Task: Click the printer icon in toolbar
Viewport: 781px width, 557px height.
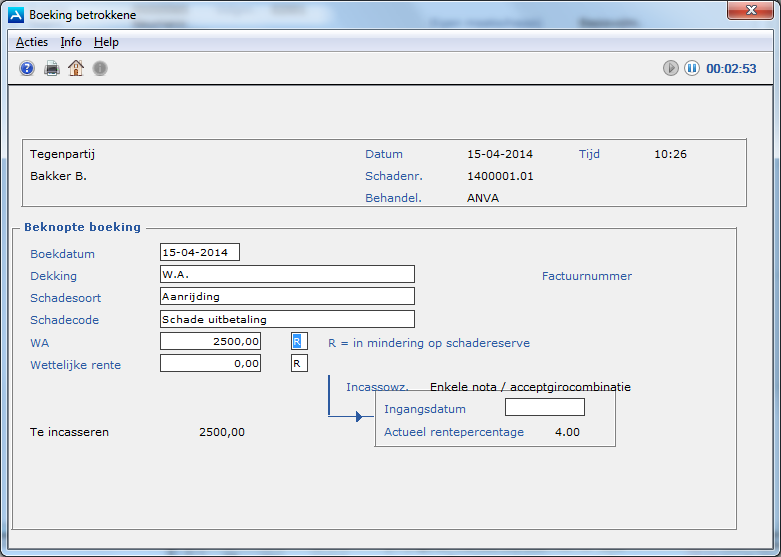Action: tap(52, 68)
